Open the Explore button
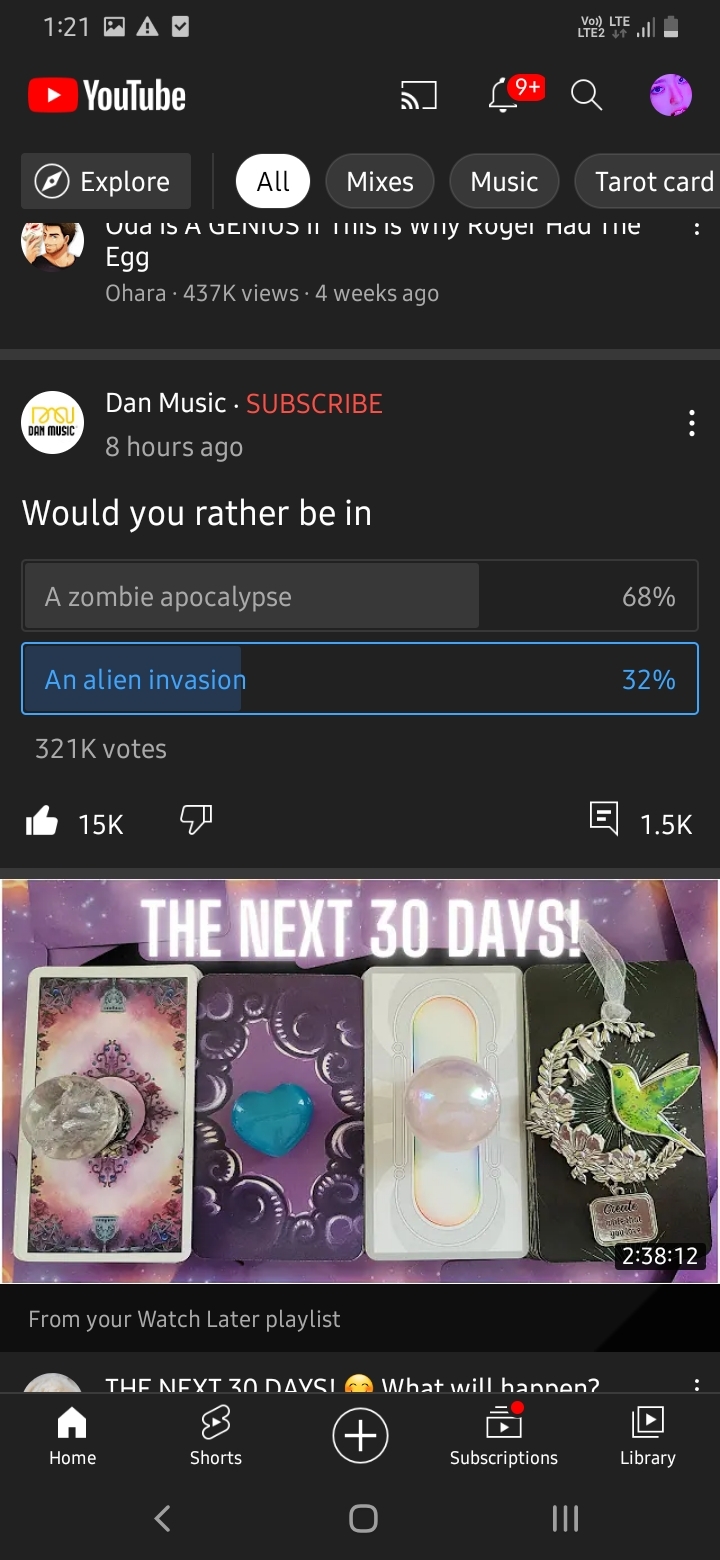Screen dimensions: 720x1560 (106, 182)
